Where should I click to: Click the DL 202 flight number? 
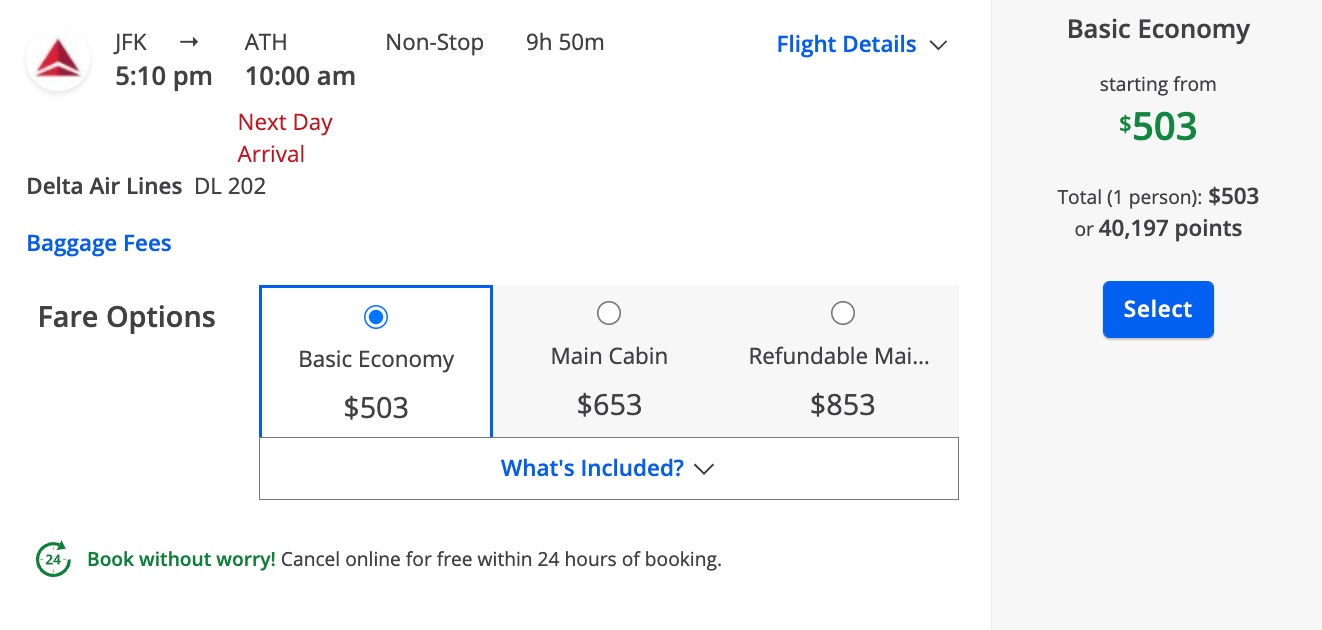(230, 186)
